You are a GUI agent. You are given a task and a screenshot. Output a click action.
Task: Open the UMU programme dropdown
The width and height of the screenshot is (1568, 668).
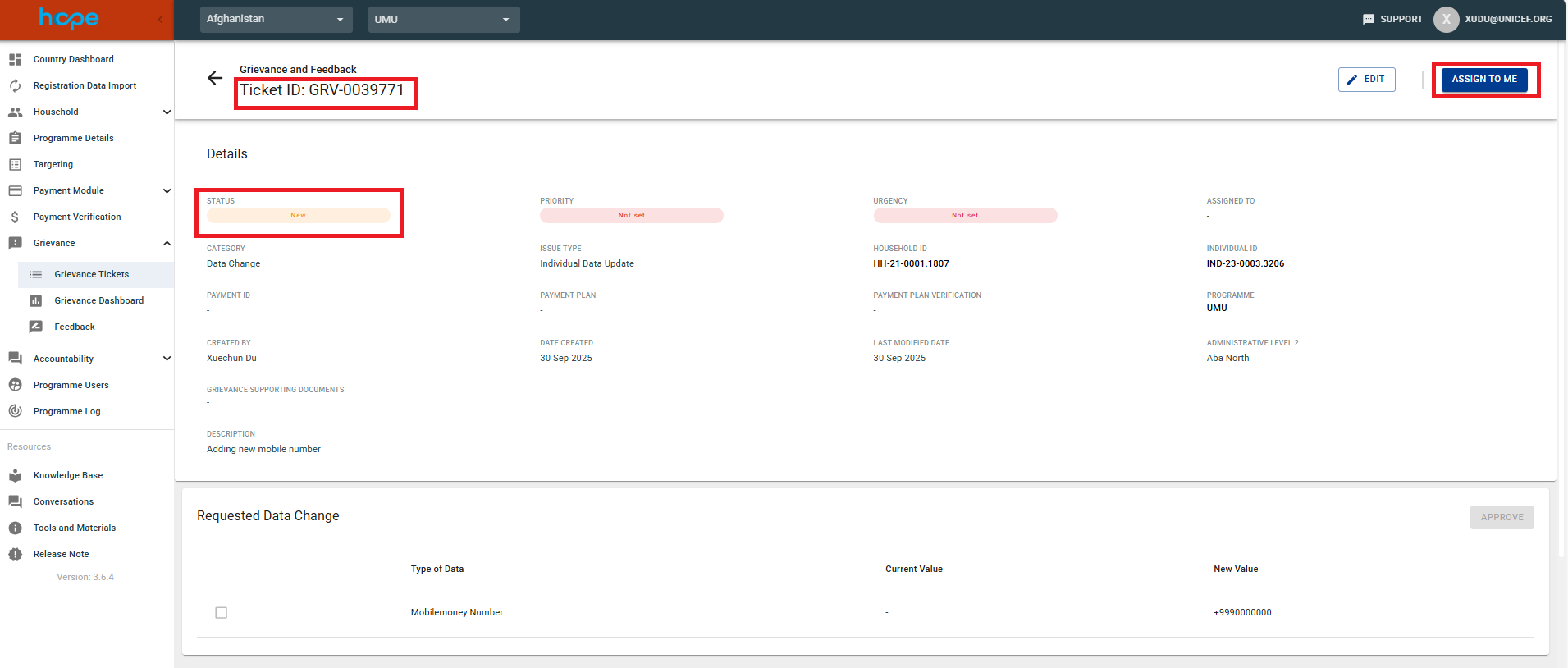pos(443,19)
